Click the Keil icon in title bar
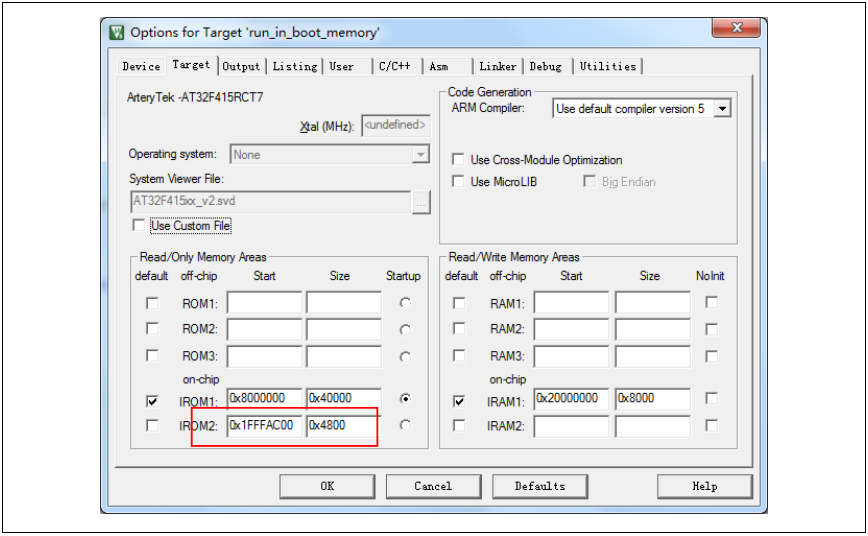 point(116,33)
